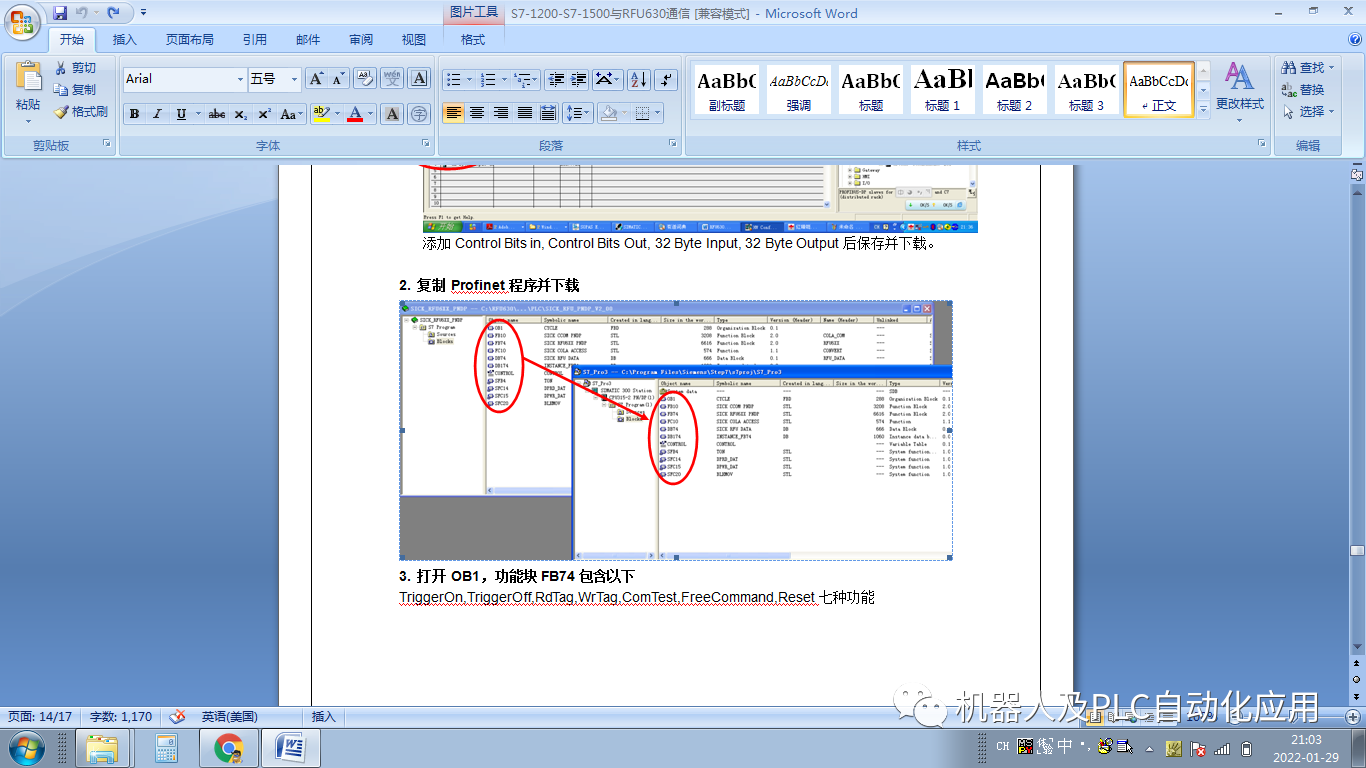The height and width of the screenshot is (768, 1366).
Task: Grow the font size
Action: tap(316, 79)
